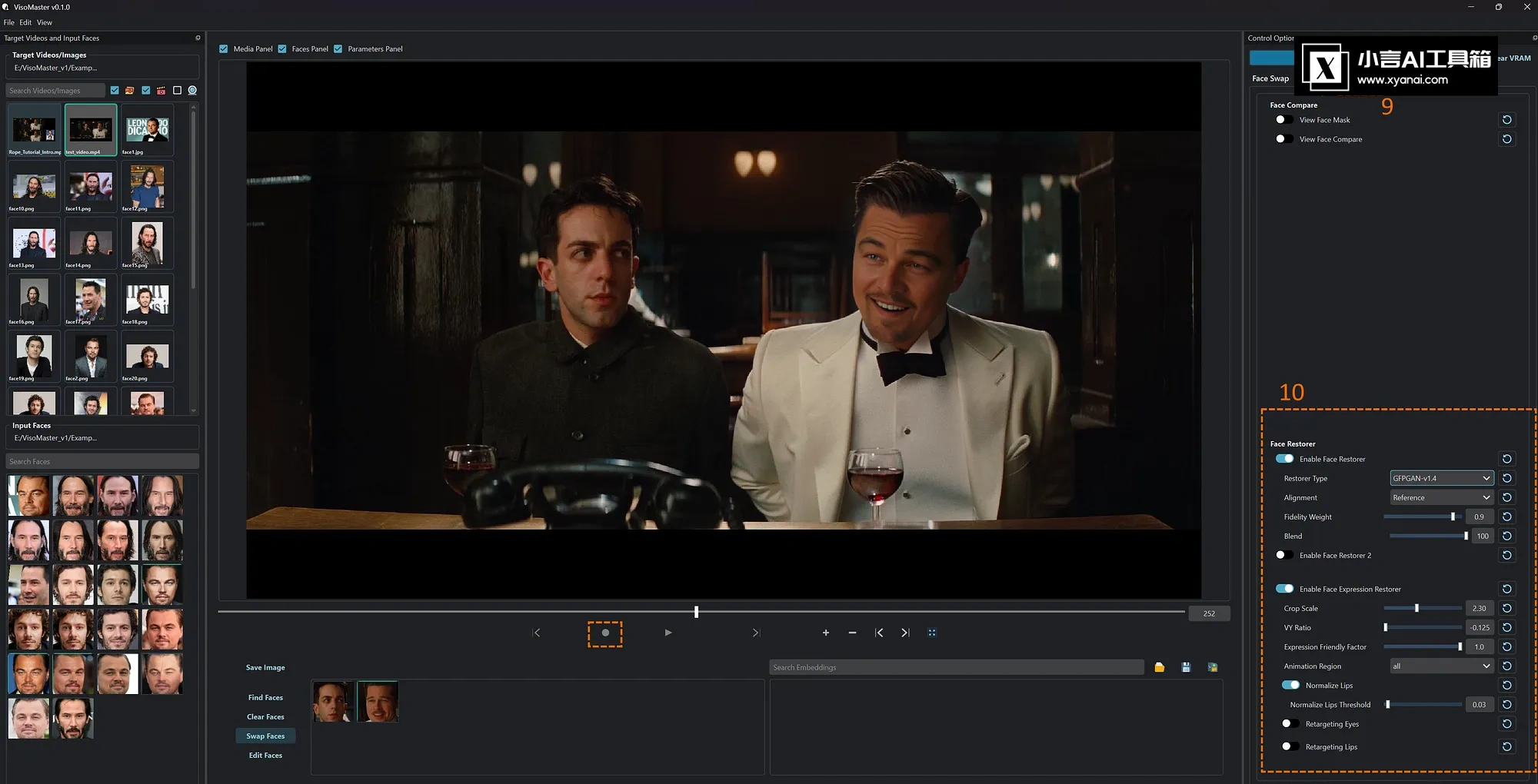
Task: Click the add marker plus icon
Action: tap(826, 633)
